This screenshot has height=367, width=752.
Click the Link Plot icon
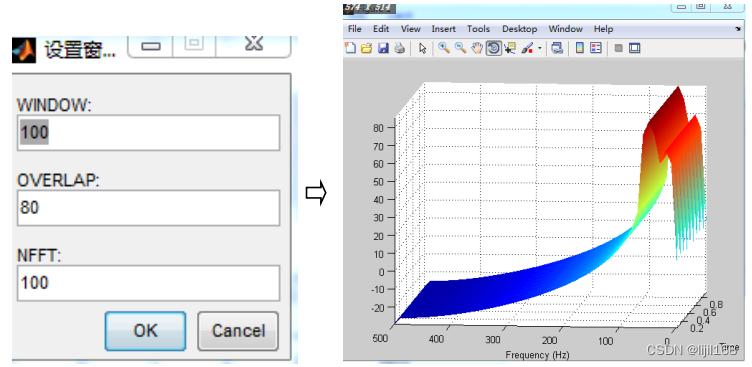pos(557,48)
